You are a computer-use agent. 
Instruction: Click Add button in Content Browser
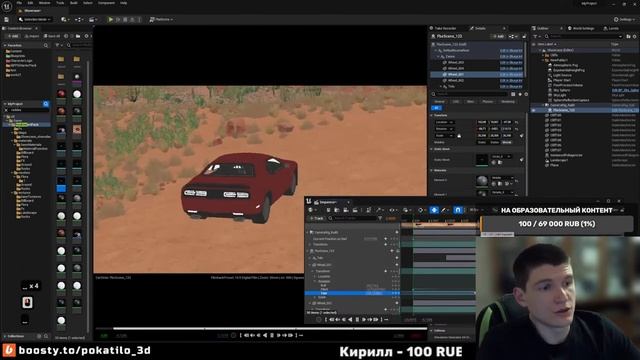[x=13, y=36]
